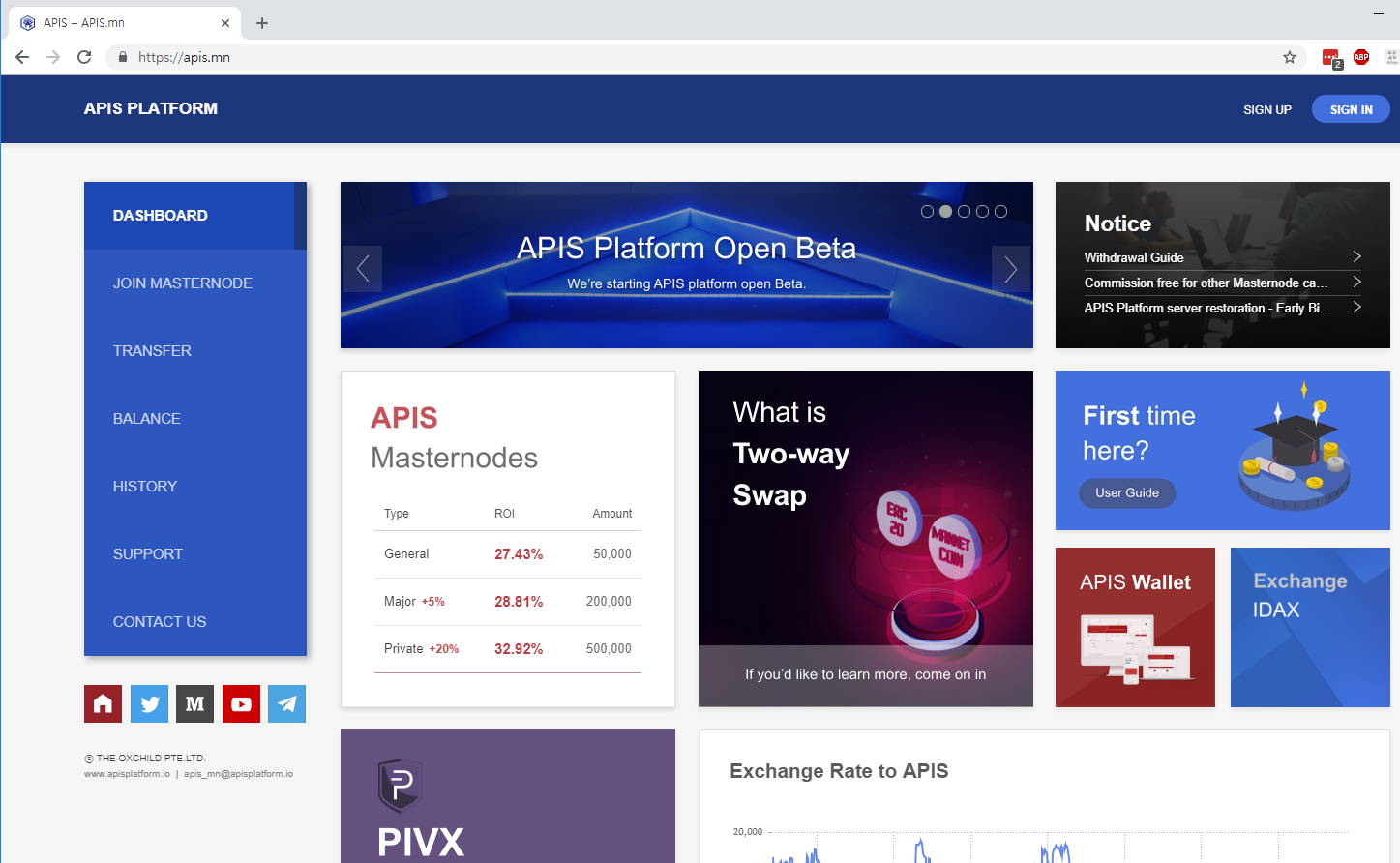Screen dimensions: 1400x863
Task: Open the APIS Wallet card
Action: [x=1135, y=627]
